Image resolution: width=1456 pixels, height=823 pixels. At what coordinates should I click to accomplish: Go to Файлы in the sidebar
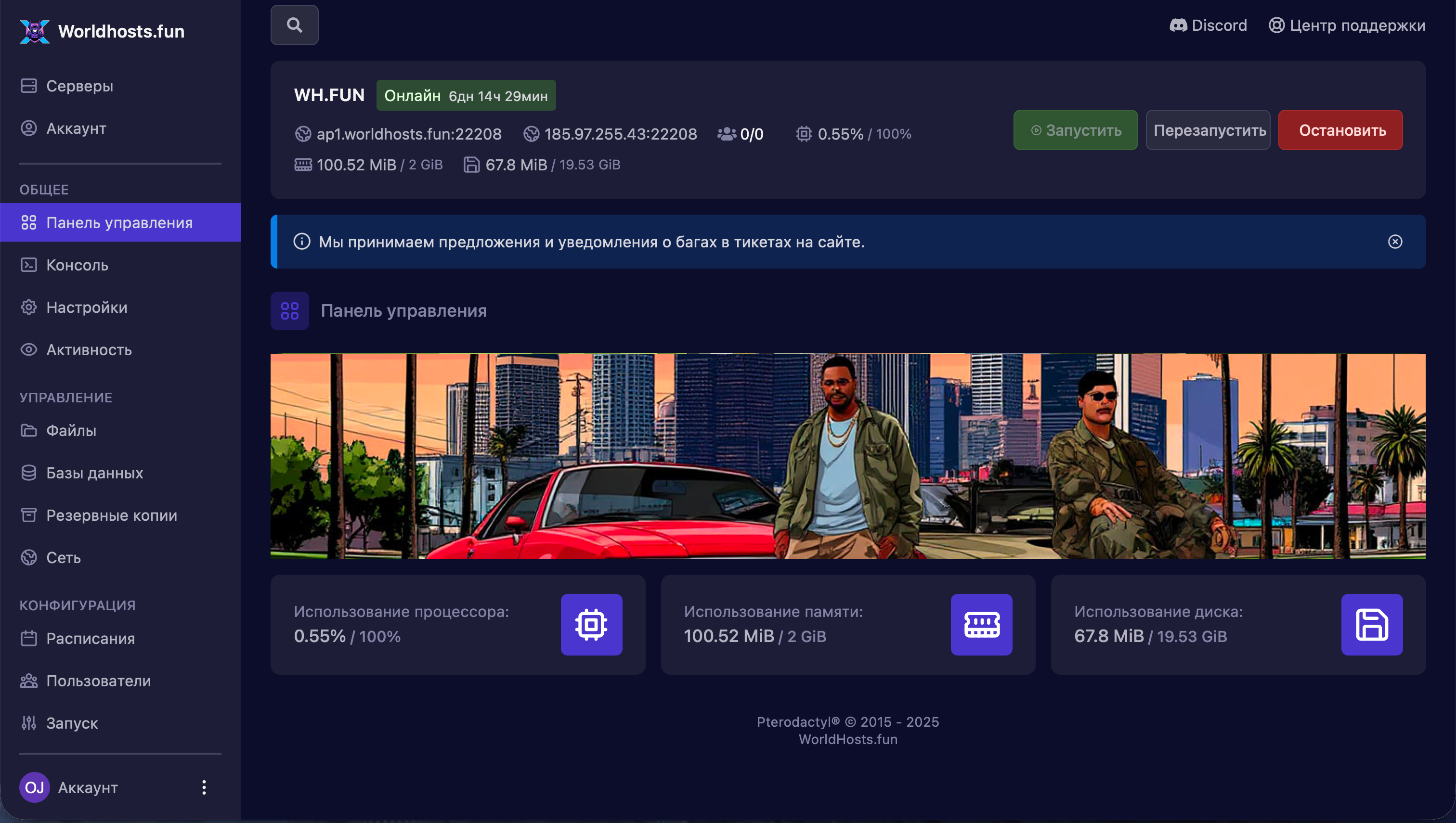(71, 430)
